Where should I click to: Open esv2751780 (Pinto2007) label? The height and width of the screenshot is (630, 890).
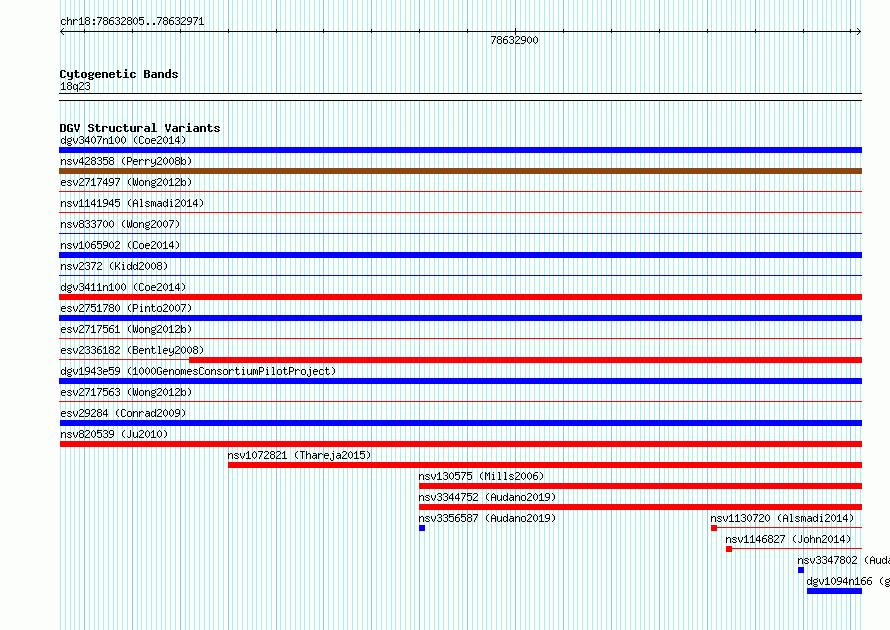[x=126, y=308]
